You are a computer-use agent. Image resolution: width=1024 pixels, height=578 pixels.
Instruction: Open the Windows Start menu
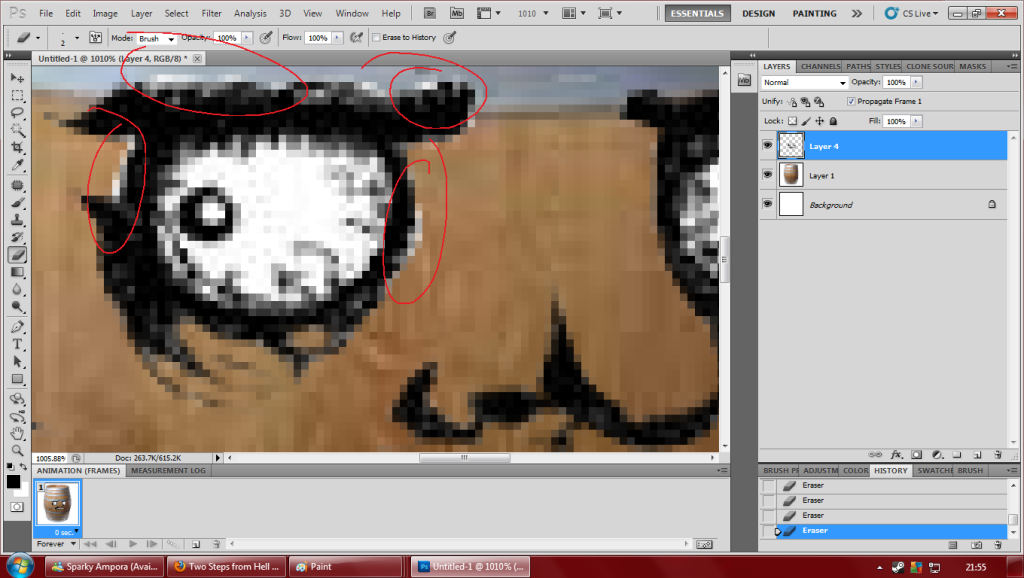click(x=20, y=565)
